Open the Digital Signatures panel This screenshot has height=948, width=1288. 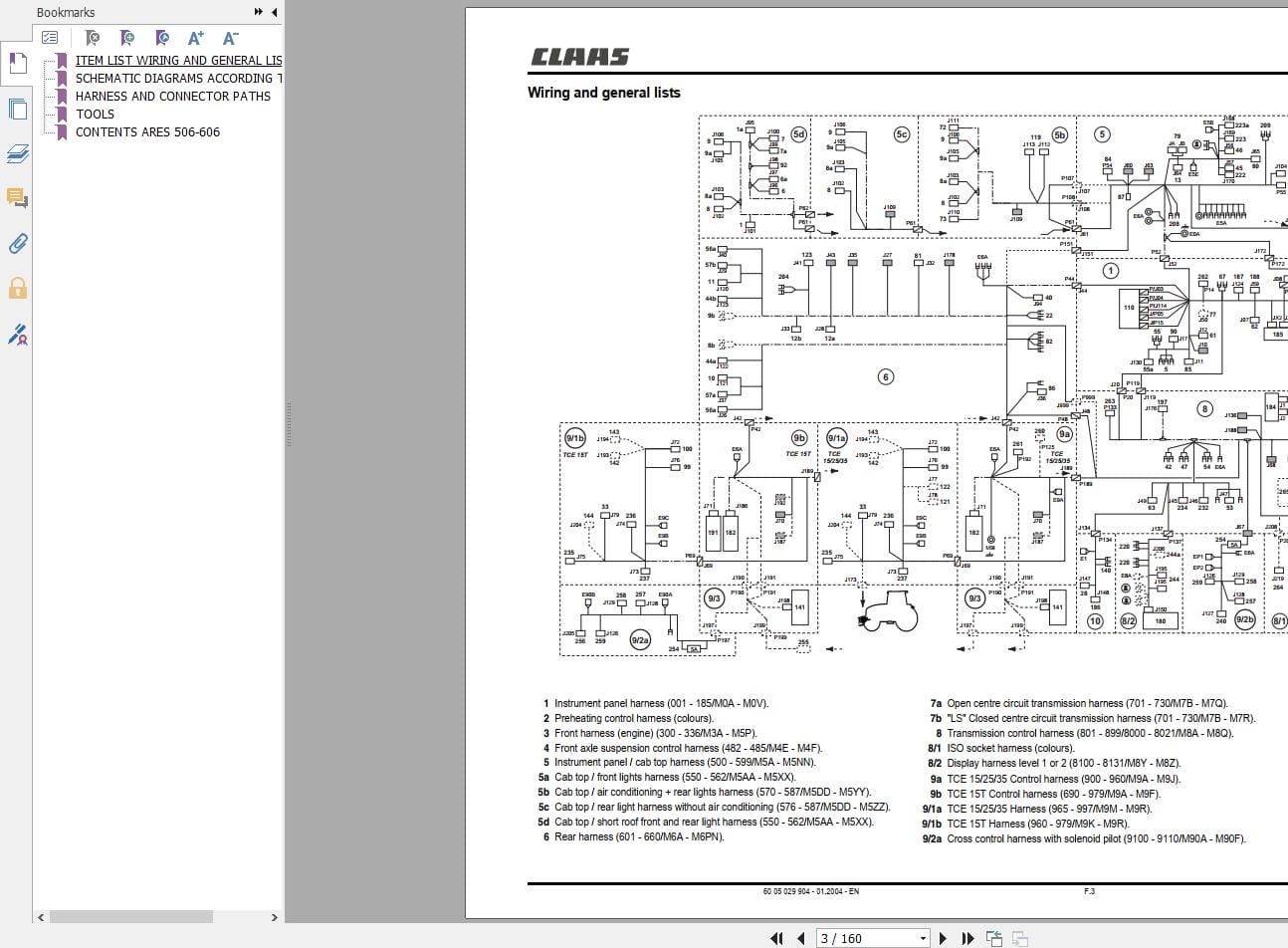17,333
